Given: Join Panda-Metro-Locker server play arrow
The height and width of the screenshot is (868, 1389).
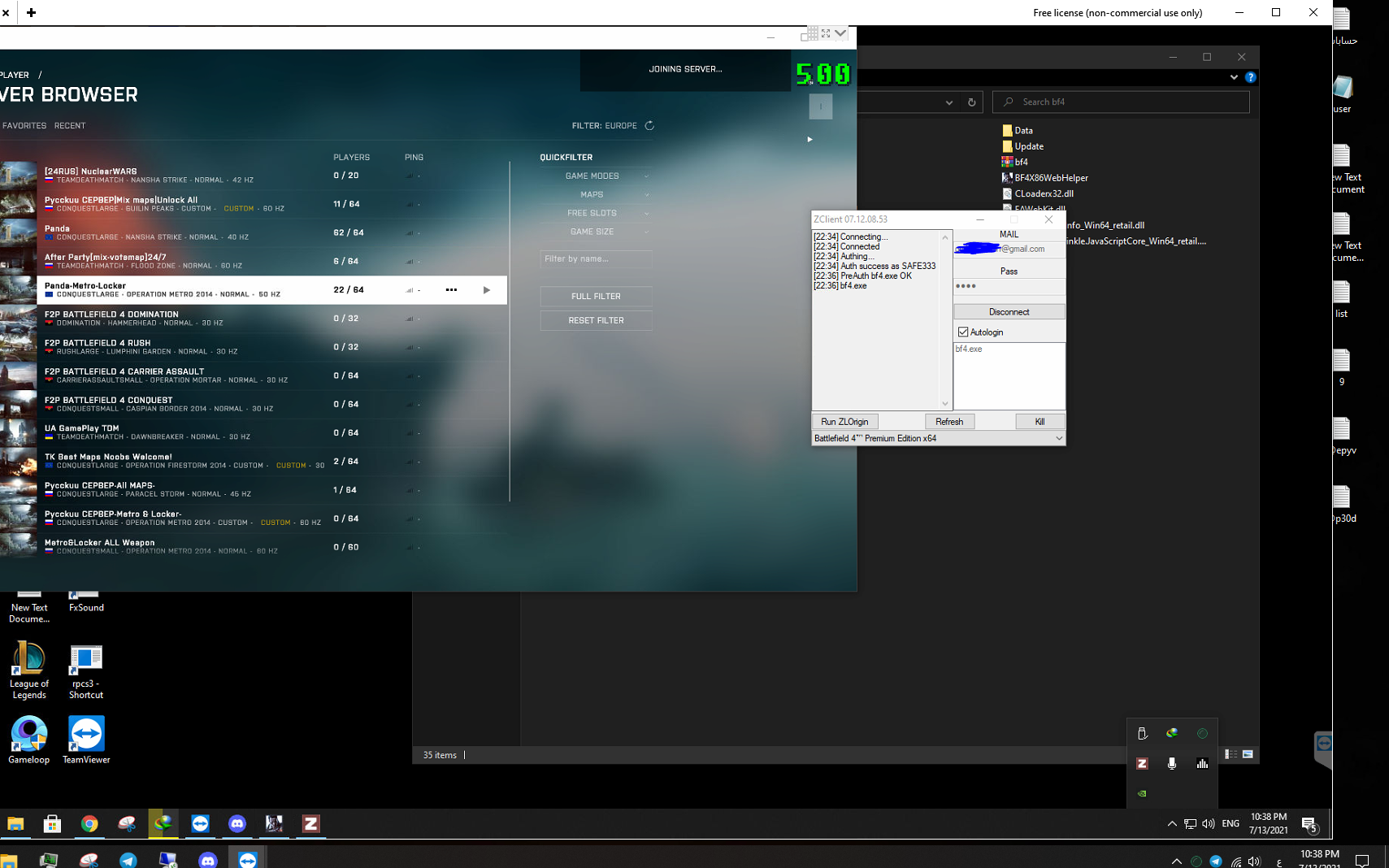Looking at the screenshot, I should click(487, 289).
